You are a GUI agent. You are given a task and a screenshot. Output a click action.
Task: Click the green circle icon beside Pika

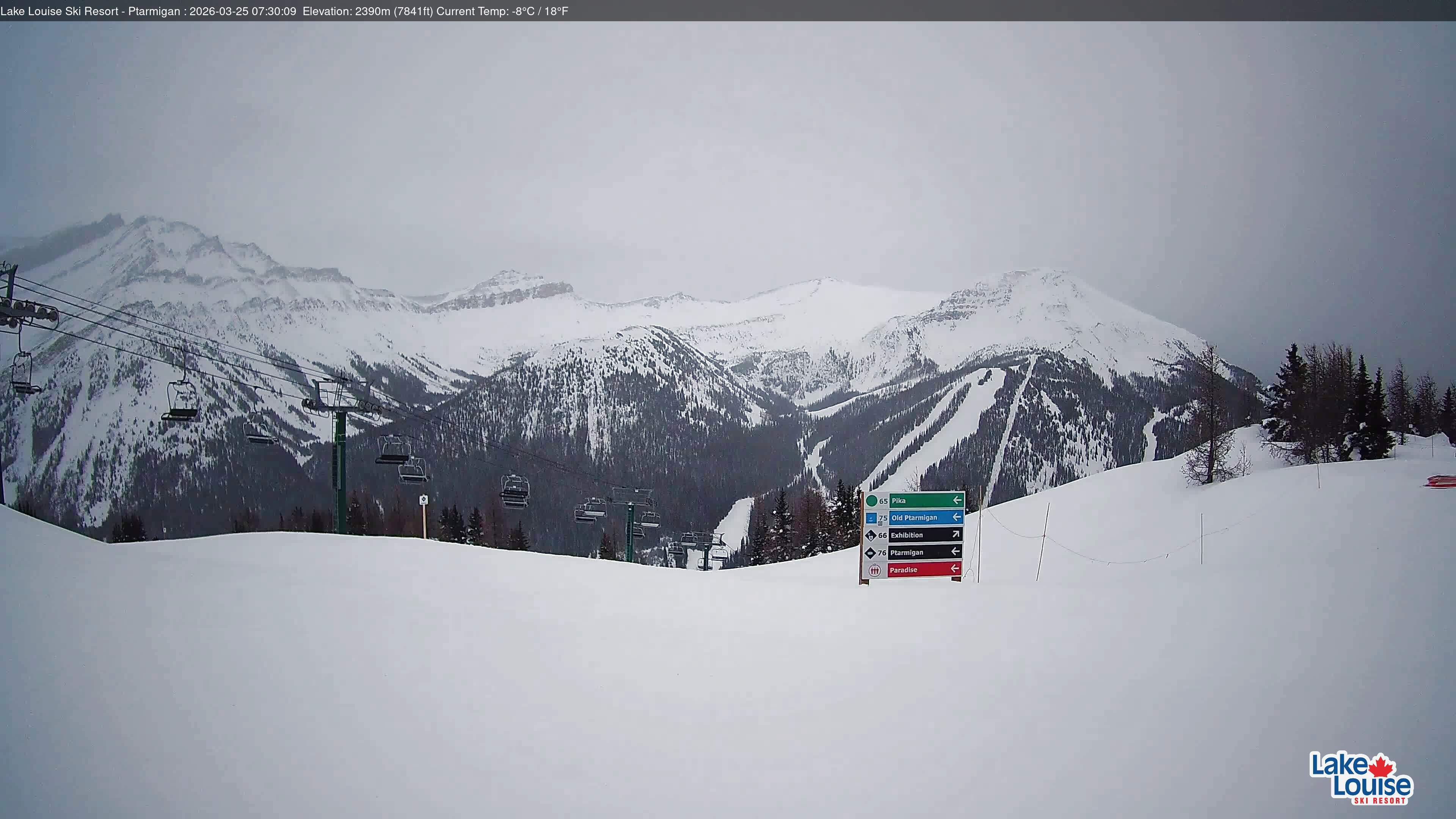872,501
